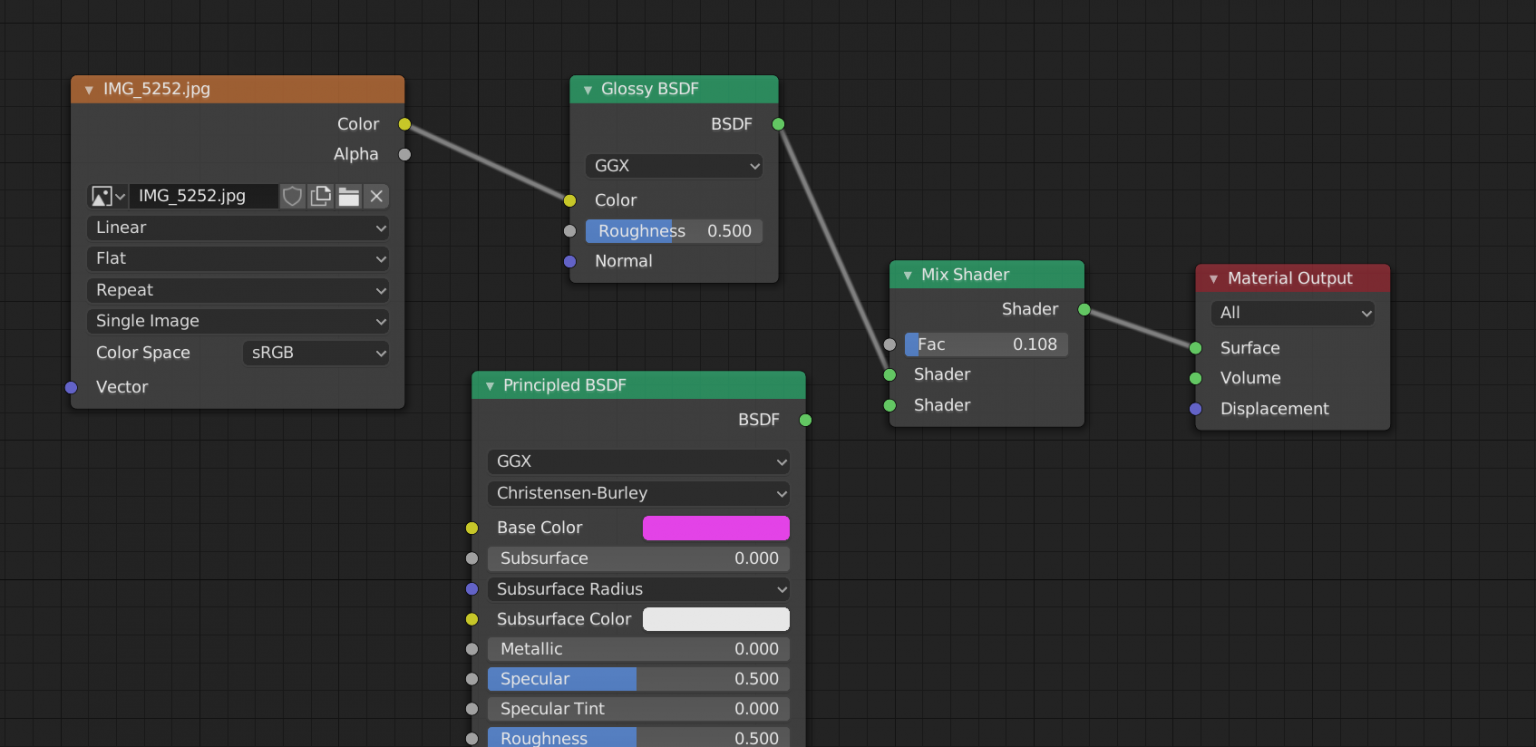The height and width of the screenshot is (747, 1536).
Task: Open the Linear interpolation dropdown
Action: pyautogui.click(x=237, y=227)
